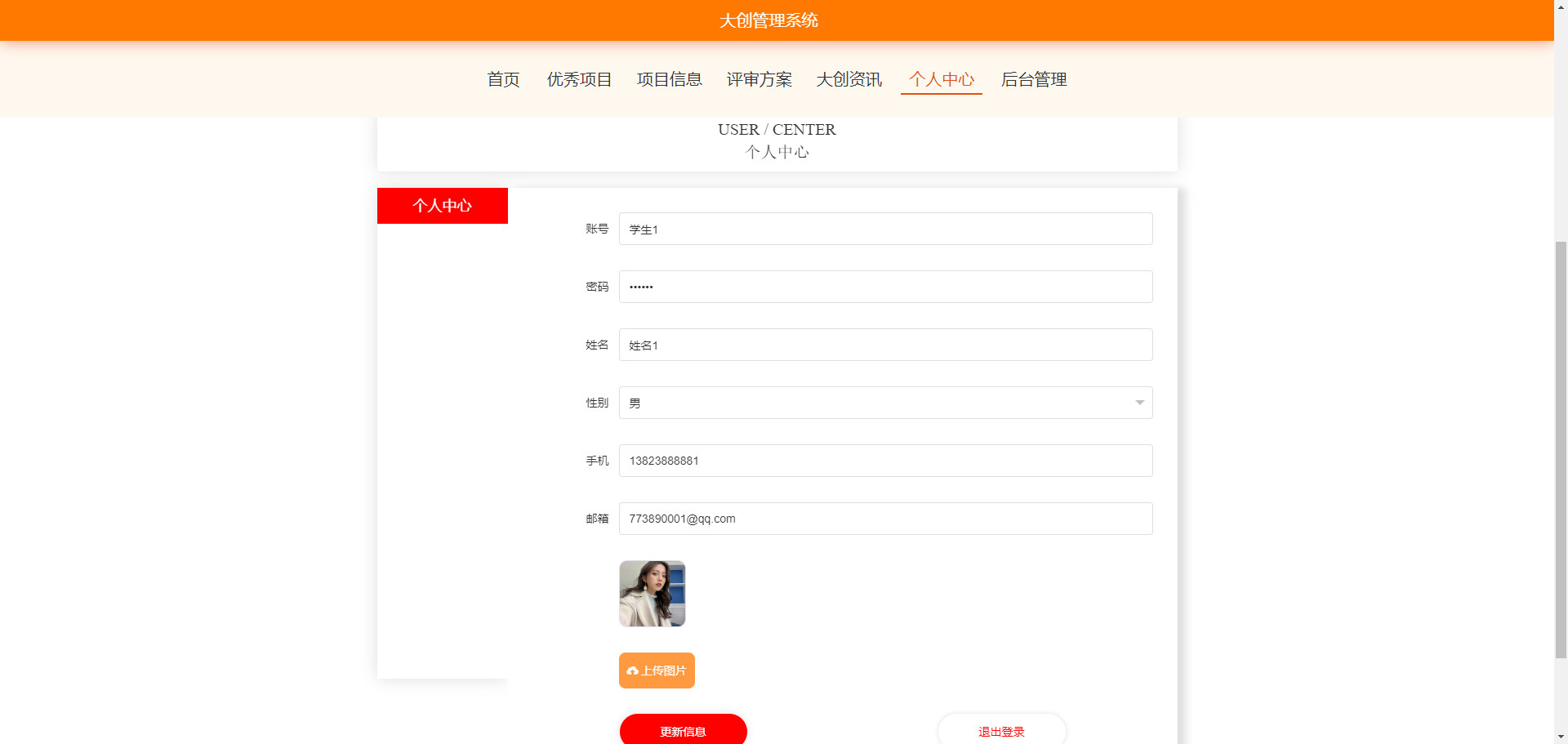Expand the 性别 dropdown arrow
The width and height of the screenshot is (1568, 744).
[1139, 403]
